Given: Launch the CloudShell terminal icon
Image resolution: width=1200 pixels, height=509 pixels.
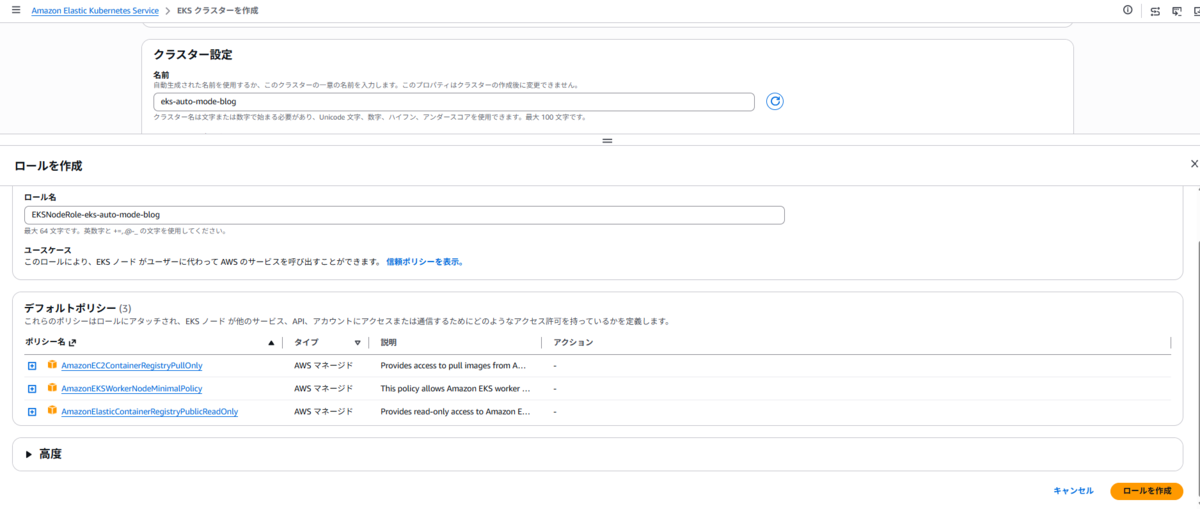Looking at the screenshot, I should click(1179, 11).
